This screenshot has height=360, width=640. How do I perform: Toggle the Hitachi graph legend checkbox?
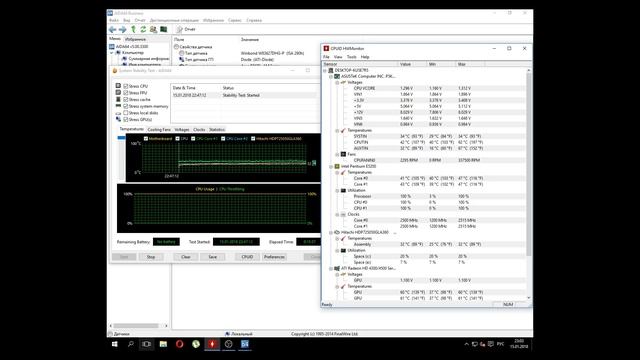253,139
